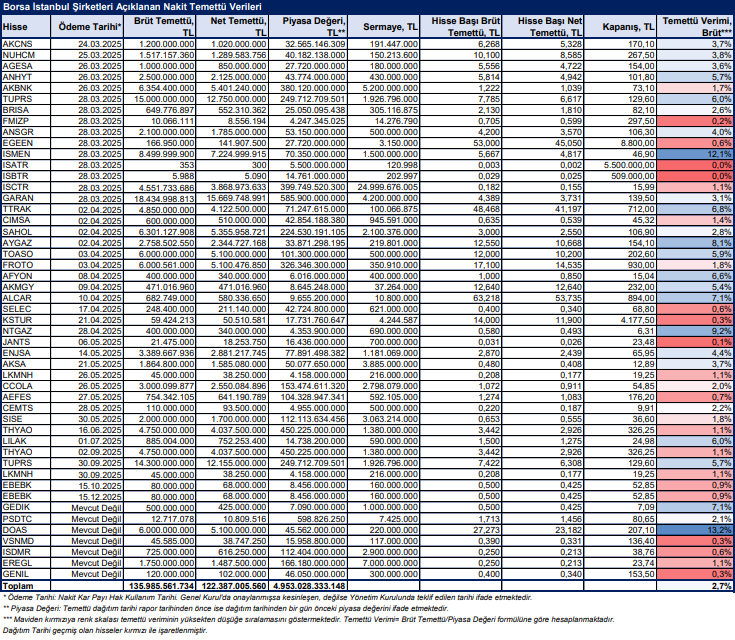Click THYAO payment date 16.06.2025

pyautogui.click(x=87, y=430)
